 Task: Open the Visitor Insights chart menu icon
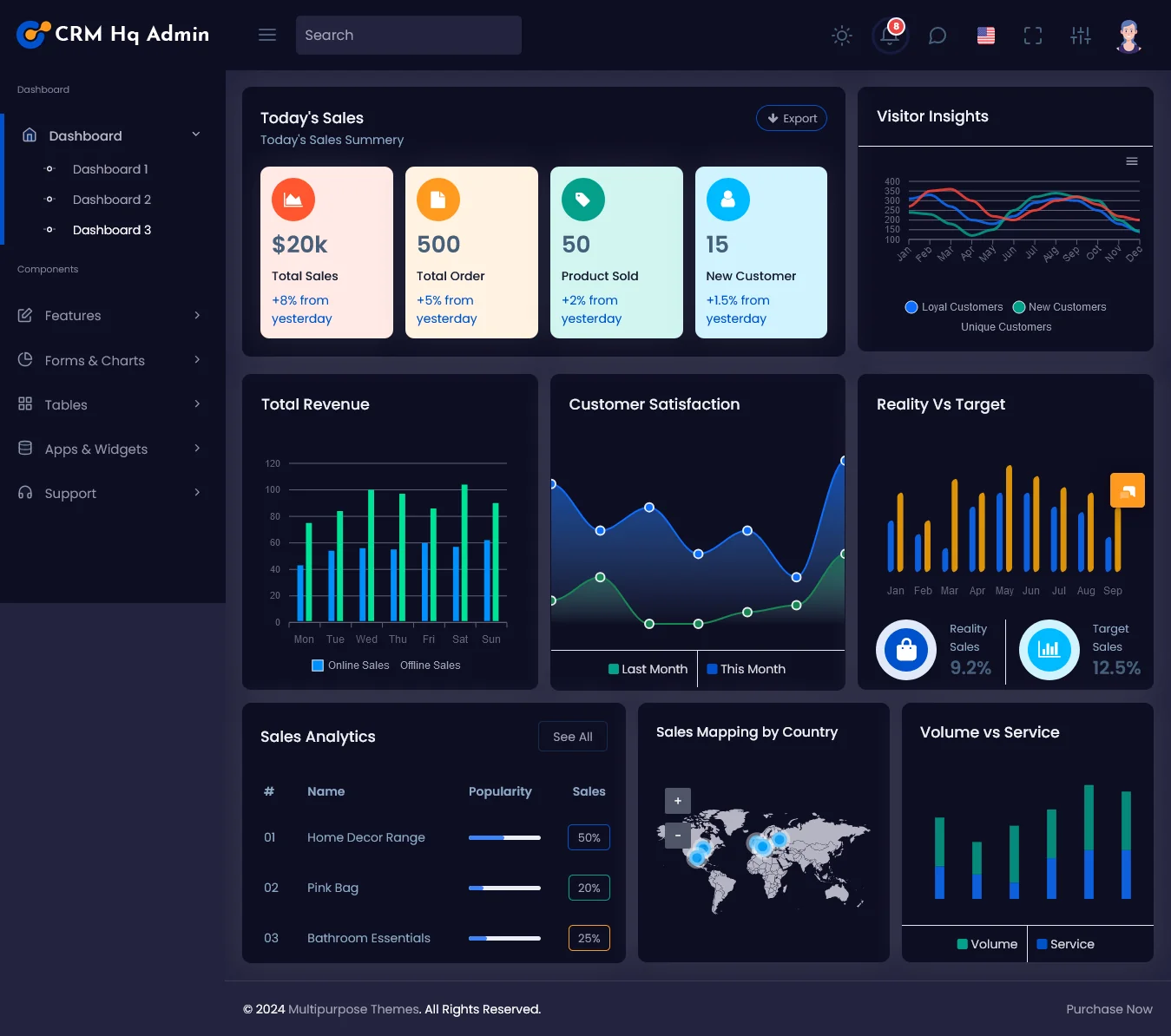[x=1131, y=161]
